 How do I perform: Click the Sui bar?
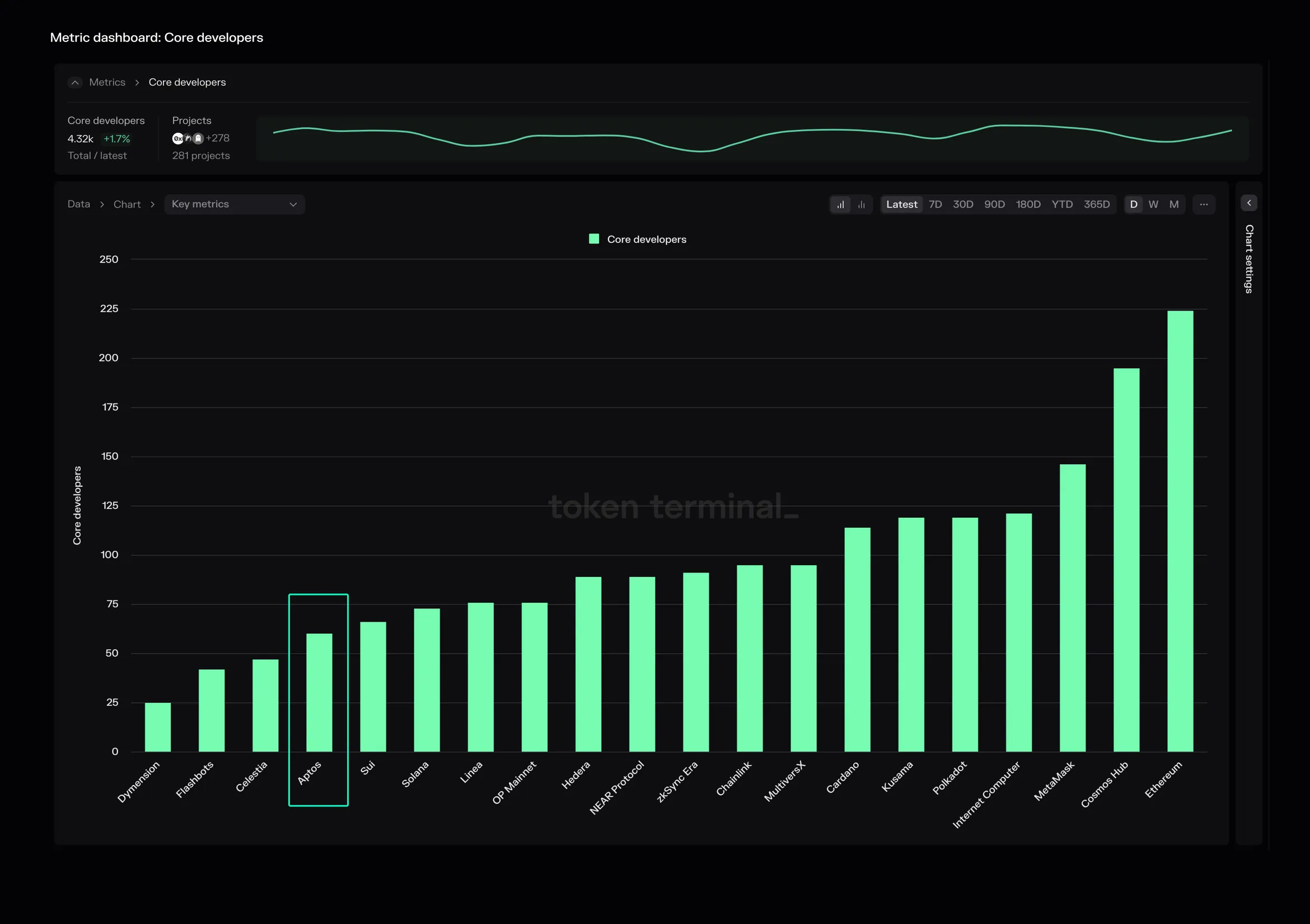373,687
